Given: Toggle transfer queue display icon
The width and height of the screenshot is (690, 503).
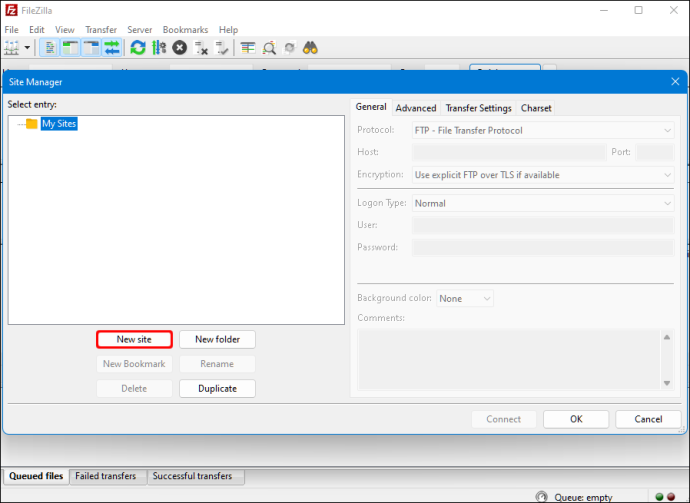Looking at the screenshot, I should pyautogui.click(x=112, y=48).
